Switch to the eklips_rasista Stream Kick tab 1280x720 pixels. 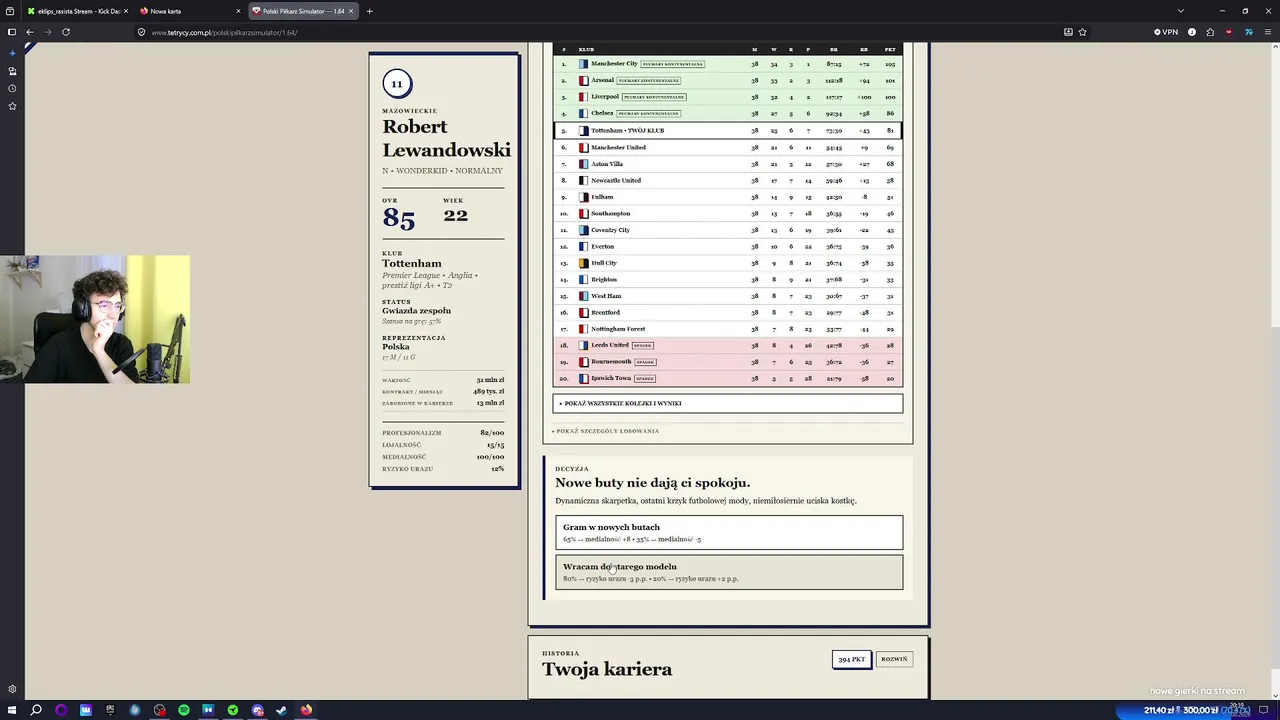pyautogui.click(x=76, y=11)
